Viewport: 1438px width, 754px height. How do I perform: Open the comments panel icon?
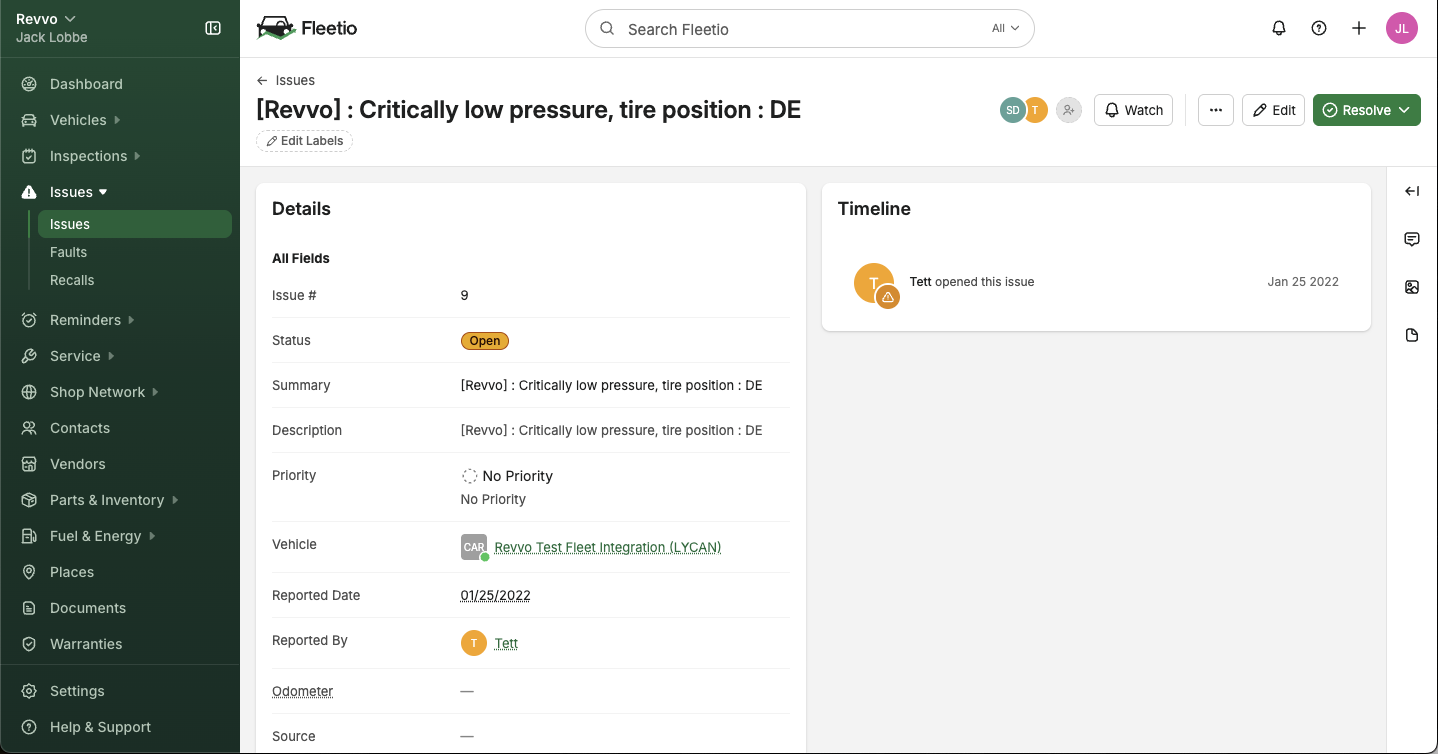(x=1412, y=239)
